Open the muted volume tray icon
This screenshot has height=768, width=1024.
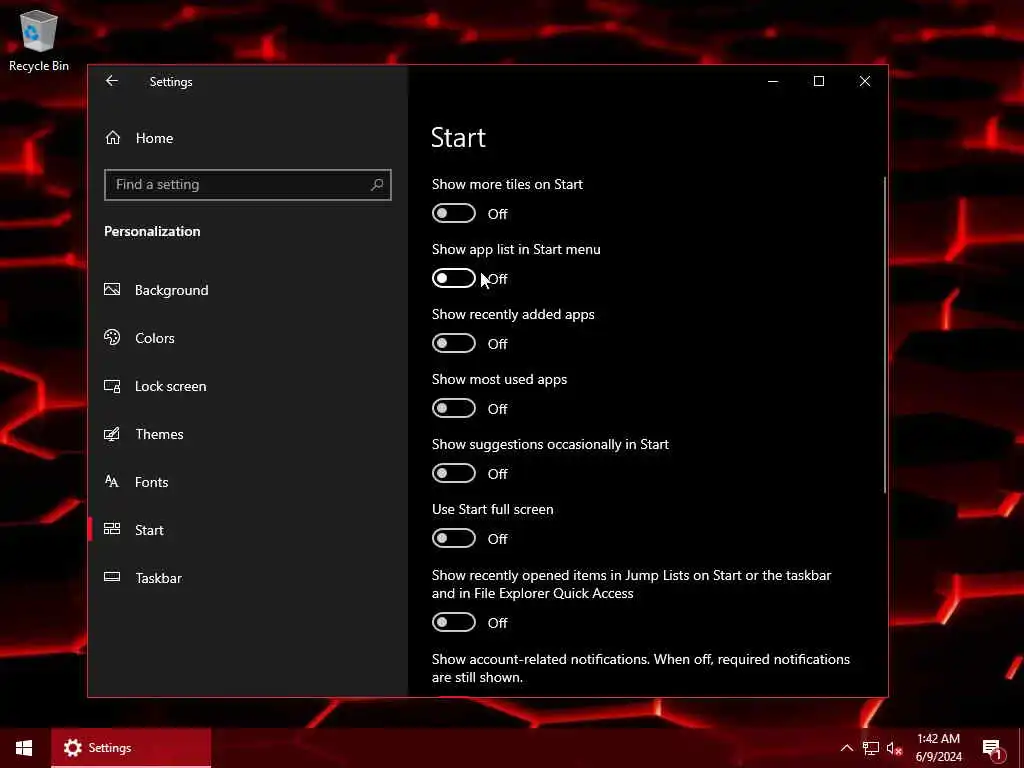894,748
